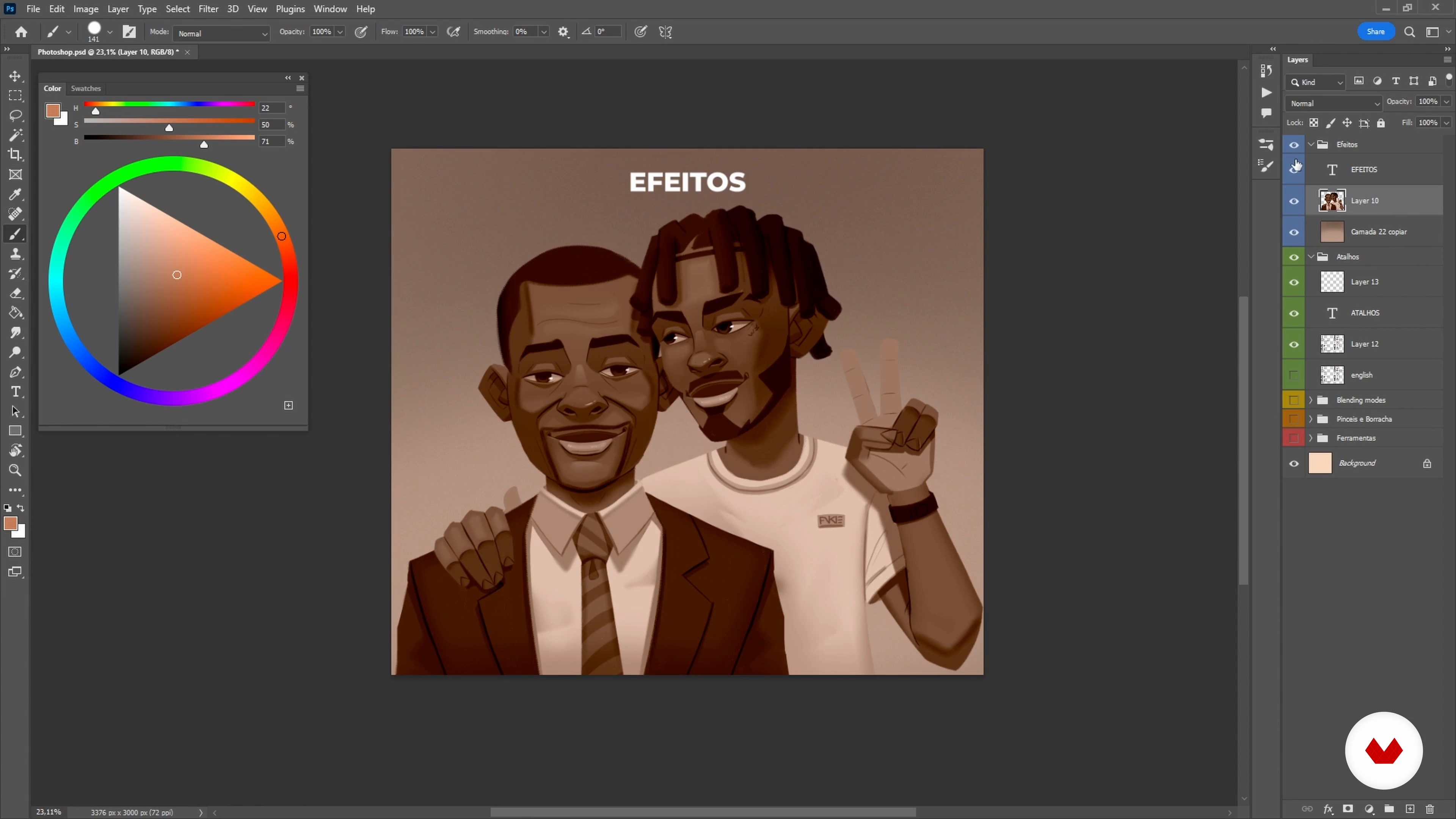
Task: Click the layer style fx icon
Action: click(1328, 809)
